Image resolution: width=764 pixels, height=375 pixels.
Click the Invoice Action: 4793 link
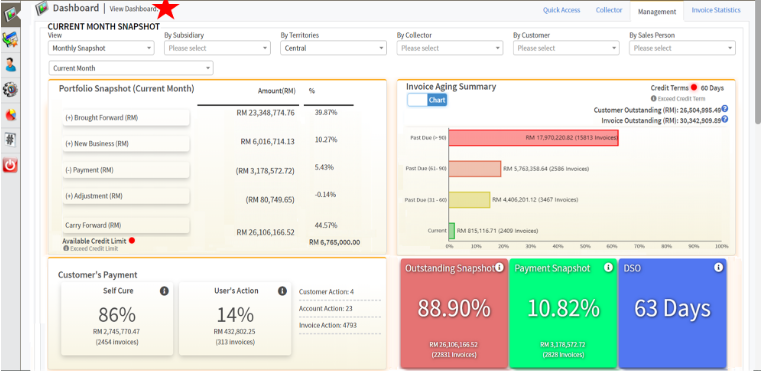(x=328, y=325)
